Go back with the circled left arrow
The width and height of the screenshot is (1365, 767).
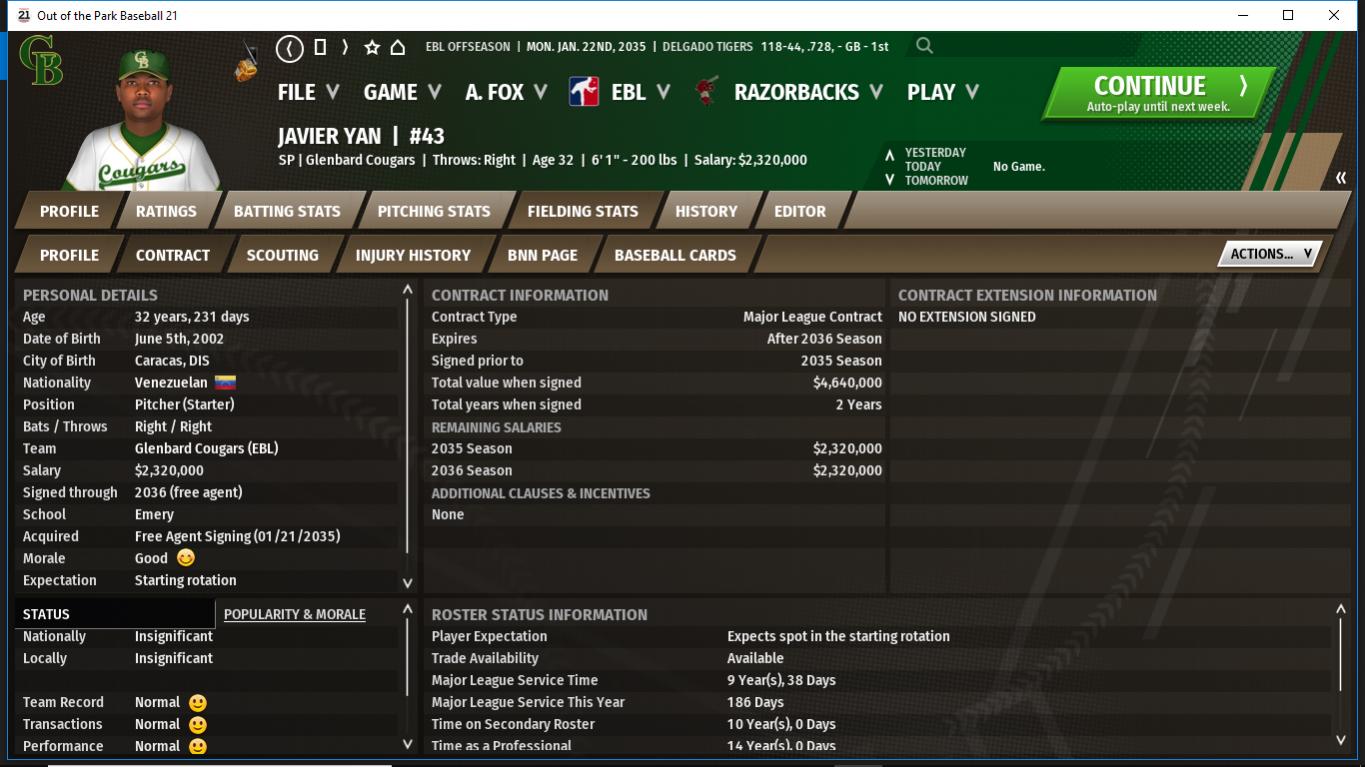coord(289,47)
